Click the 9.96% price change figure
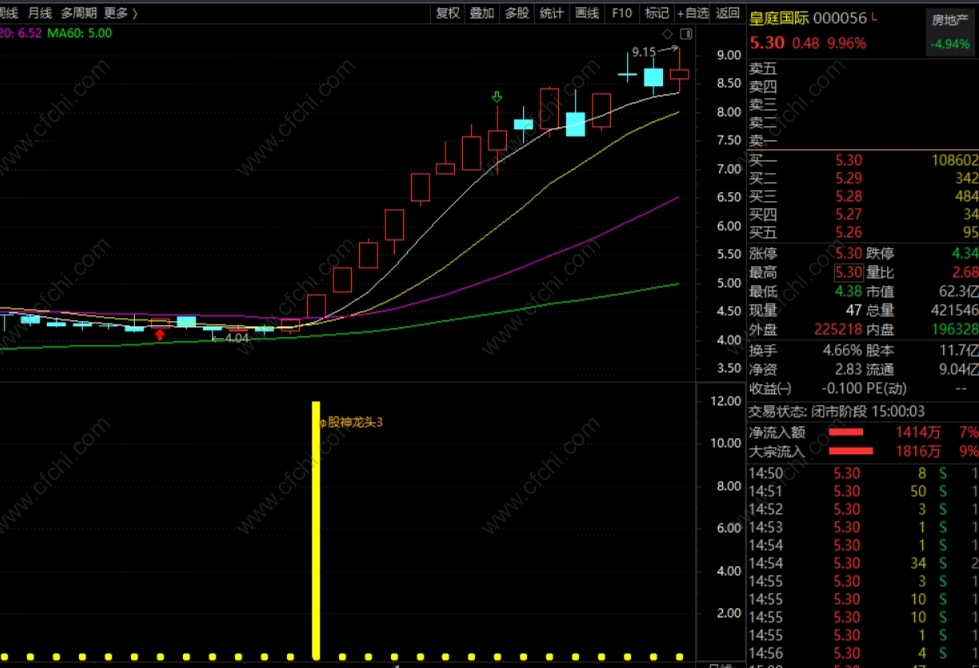This screenshot has height=668, width=979. [x=847, y=43]
